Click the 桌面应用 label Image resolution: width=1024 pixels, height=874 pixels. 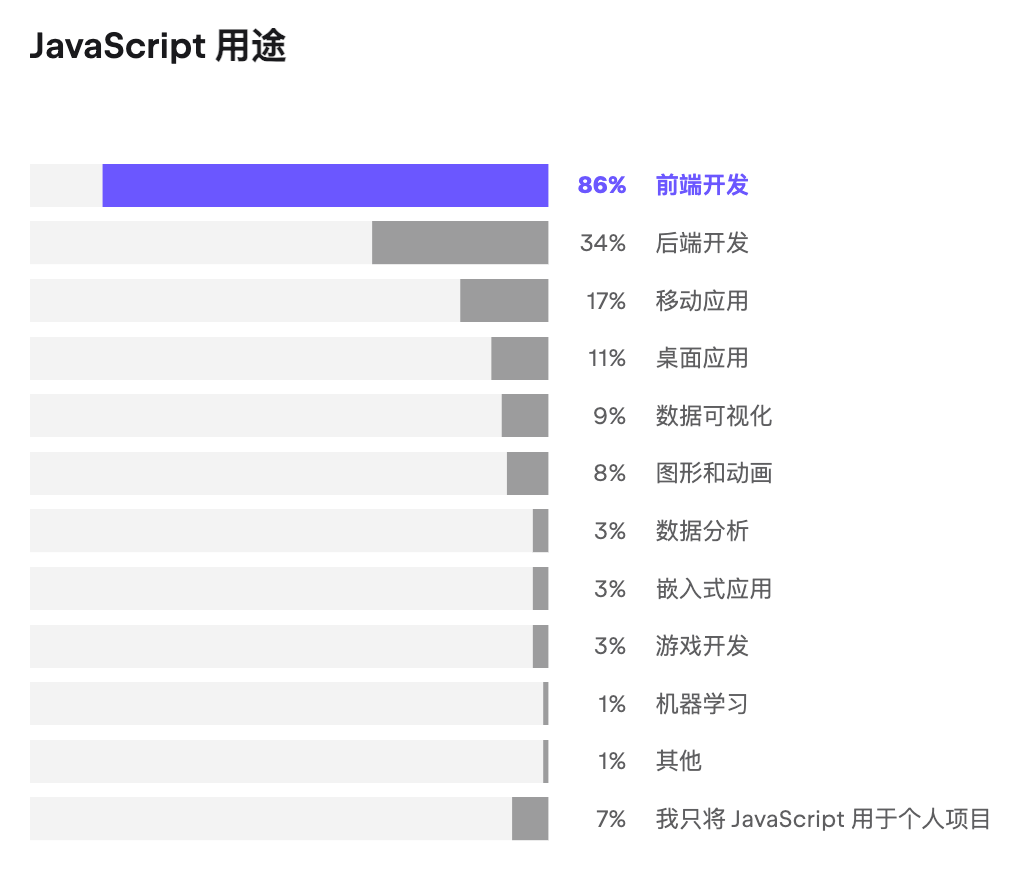[x=702, y=358]
